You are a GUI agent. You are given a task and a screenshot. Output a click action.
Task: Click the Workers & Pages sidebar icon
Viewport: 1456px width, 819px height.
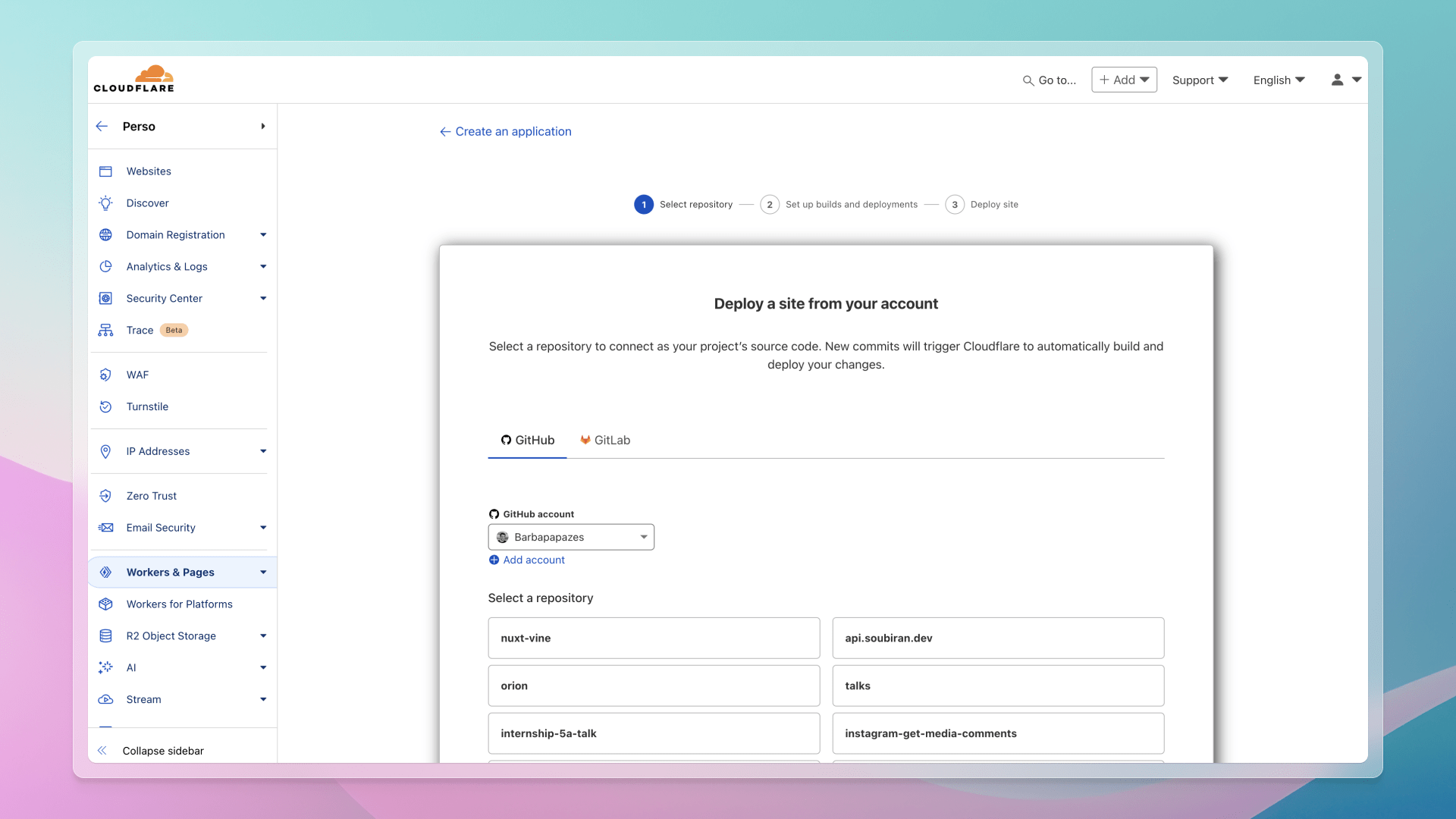pos(106,572)
